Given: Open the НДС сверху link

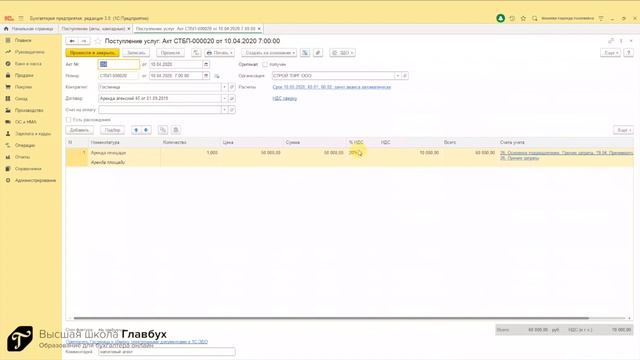Looking at the screenshot, I should click(284, 98).
